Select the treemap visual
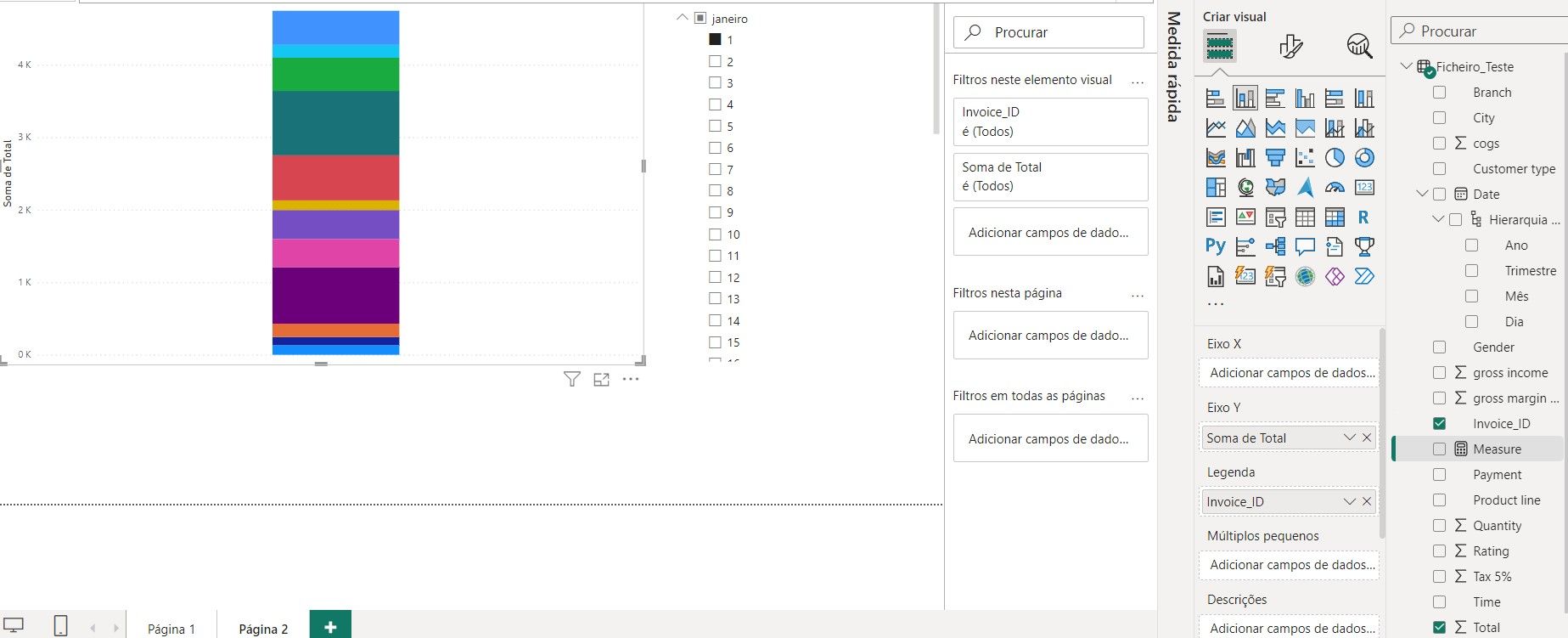 [1216, 188]
